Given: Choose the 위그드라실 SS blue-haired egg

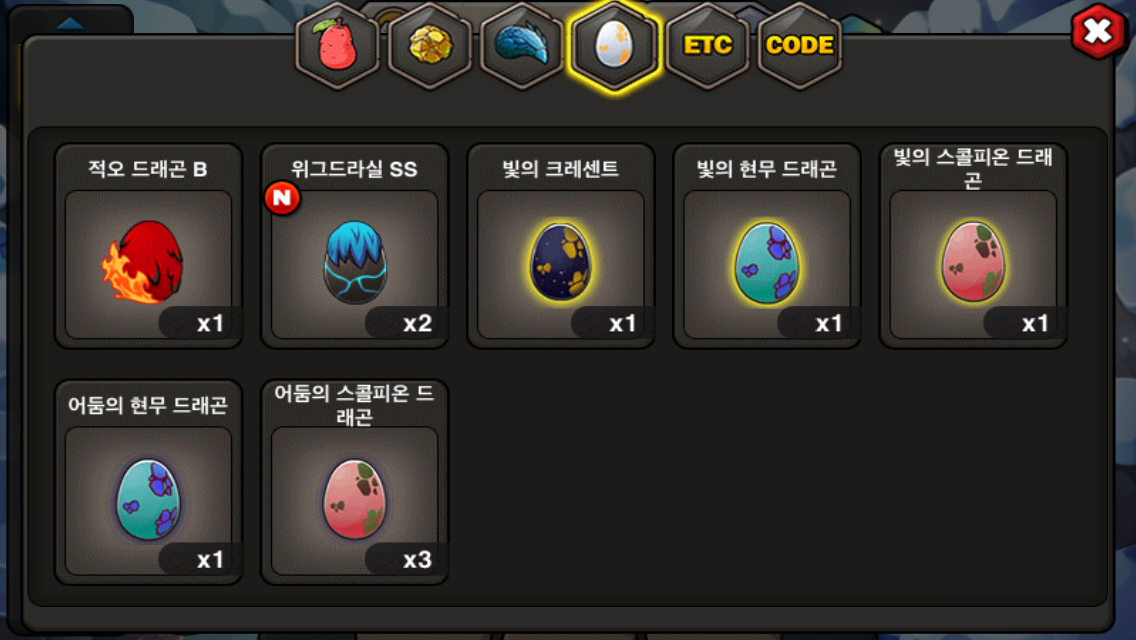Looking at the screenshot, I should (354, 264).
